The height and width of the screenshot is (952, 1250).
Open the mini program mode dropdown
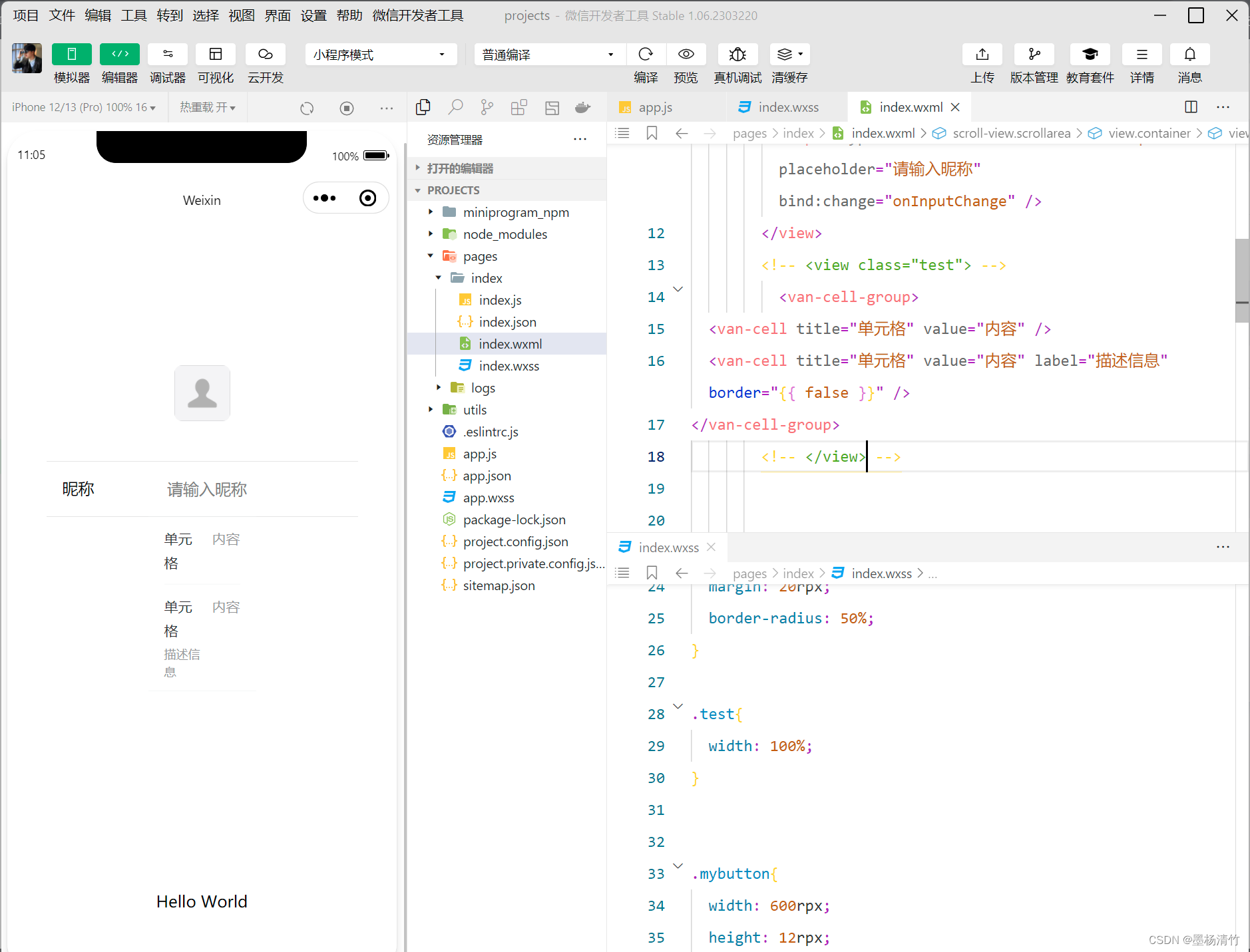pyautogui.click(x=381, y=55)
